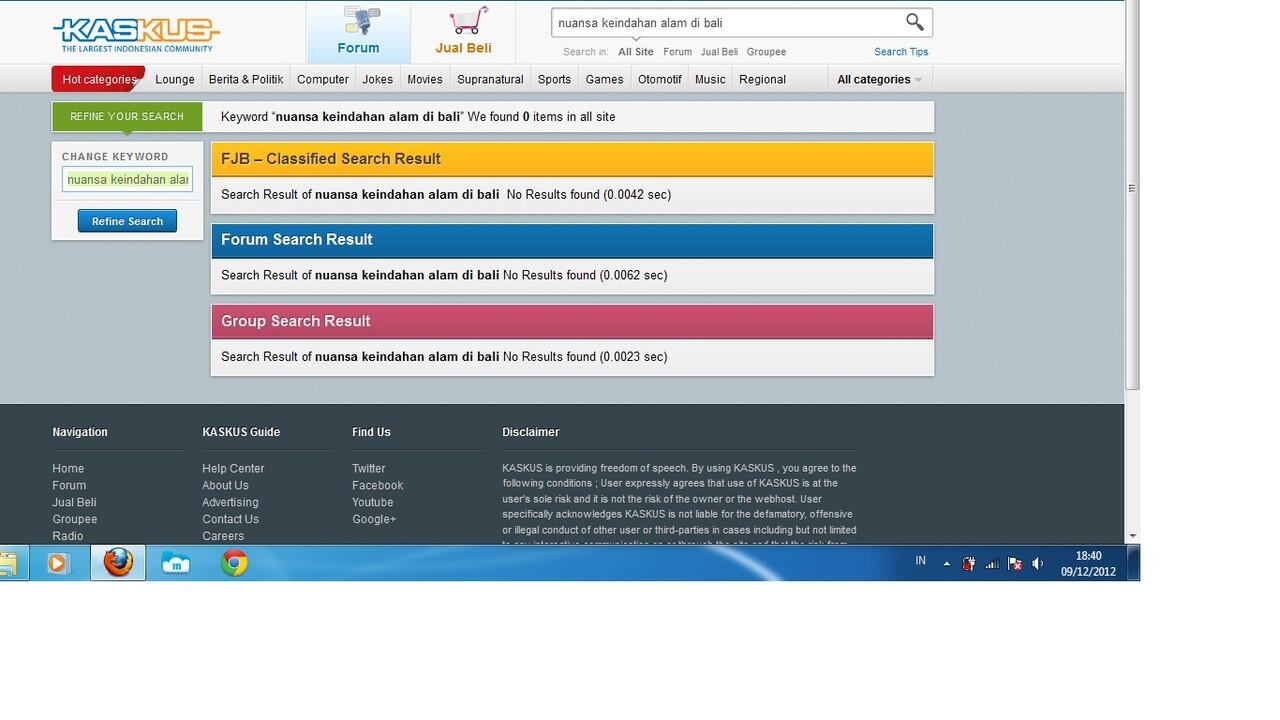Click Forum Search Result header
This screenshot has width=1280, height=720.
click(572, 240)
